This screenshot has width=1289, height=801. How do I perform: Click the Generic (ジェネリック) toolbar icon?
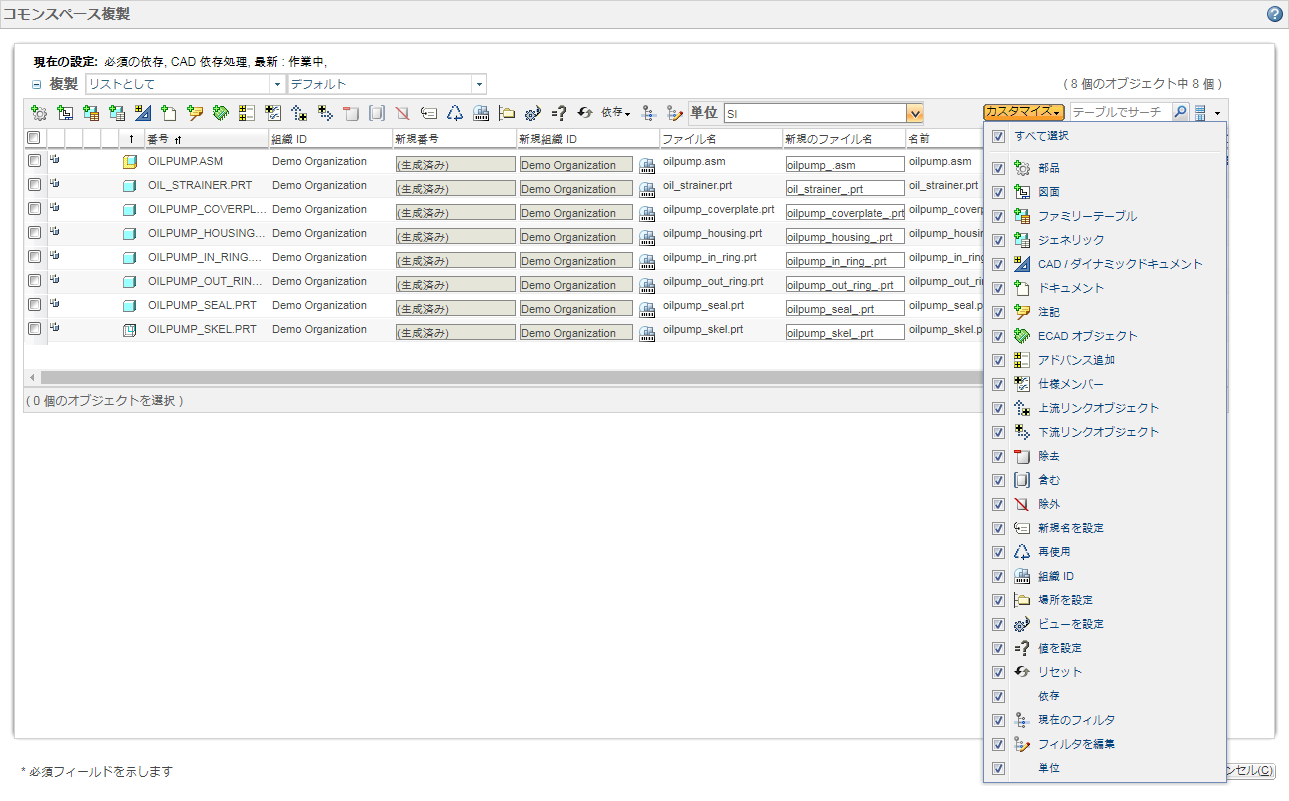117,113
